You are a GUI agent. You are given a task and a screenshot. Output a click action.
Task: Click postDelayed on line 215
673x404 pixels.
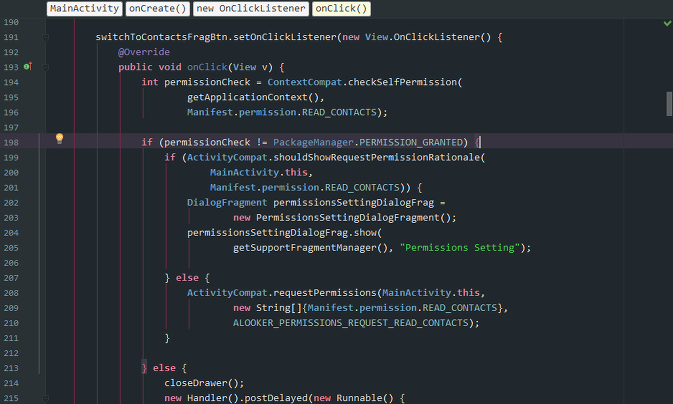tap(276, 398)
